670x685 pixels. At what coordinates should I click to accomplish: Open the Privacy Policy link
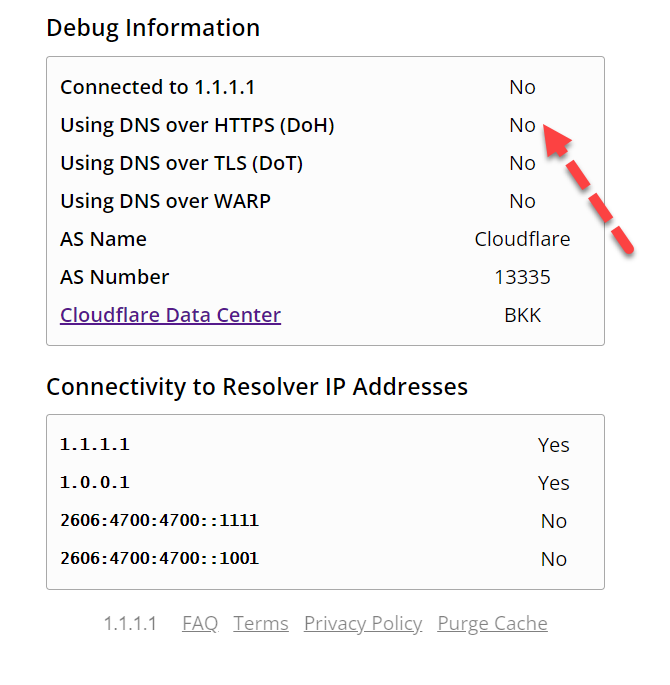tap(363, 624)
